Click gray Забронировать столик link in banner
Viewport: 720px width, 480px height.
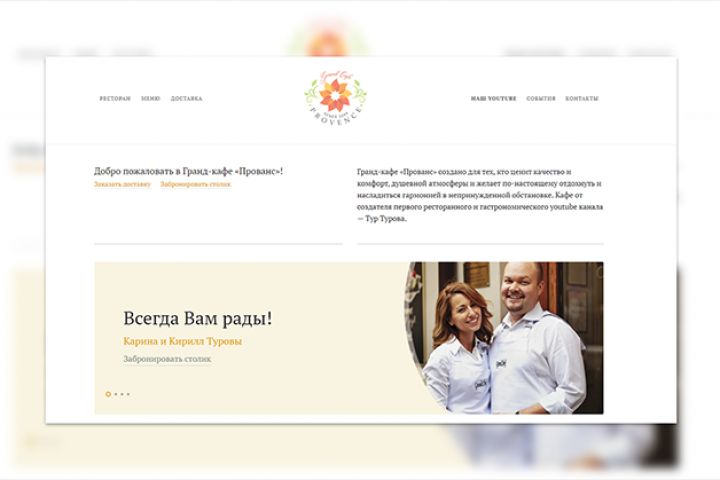(x=167, y=359)
